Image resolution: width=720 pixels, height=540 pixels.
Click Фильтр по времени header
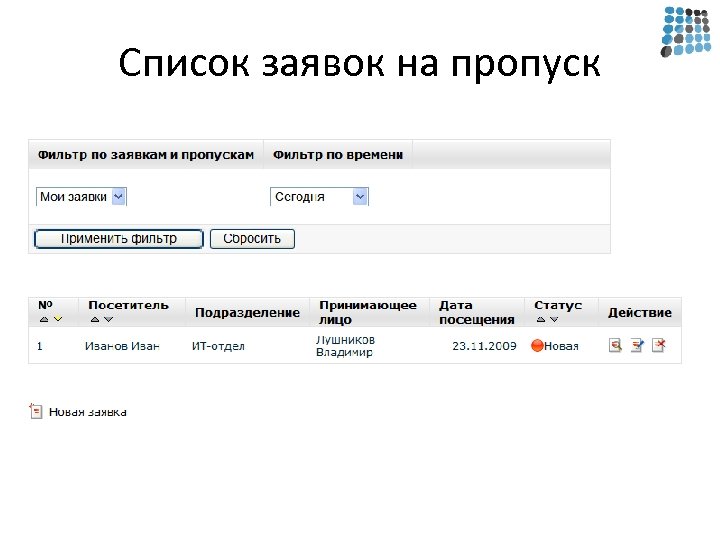coord(338,155)
